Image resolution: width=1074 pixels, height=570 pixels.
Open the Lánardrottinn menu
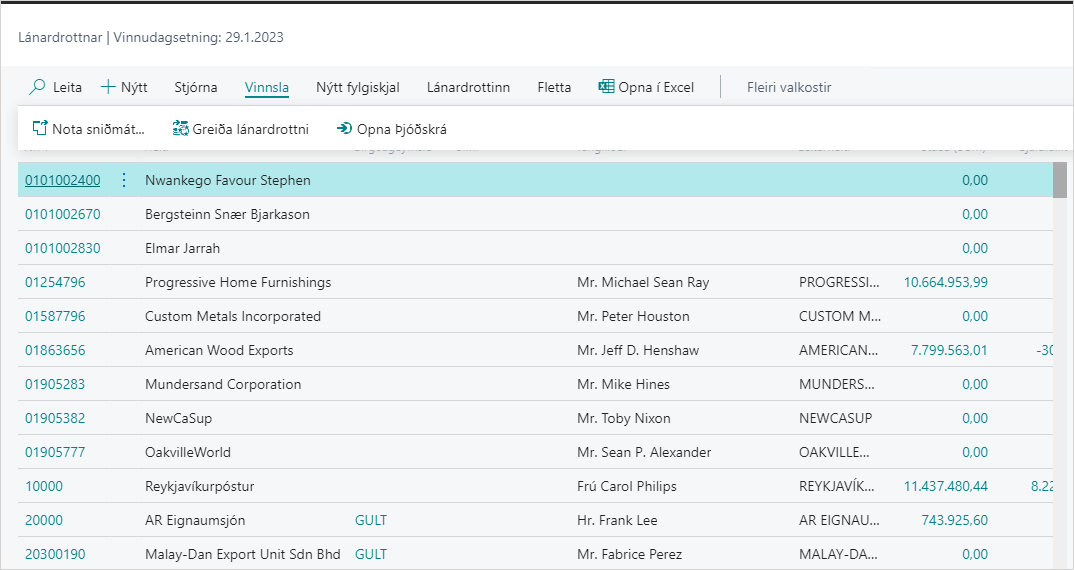[469, 87]
